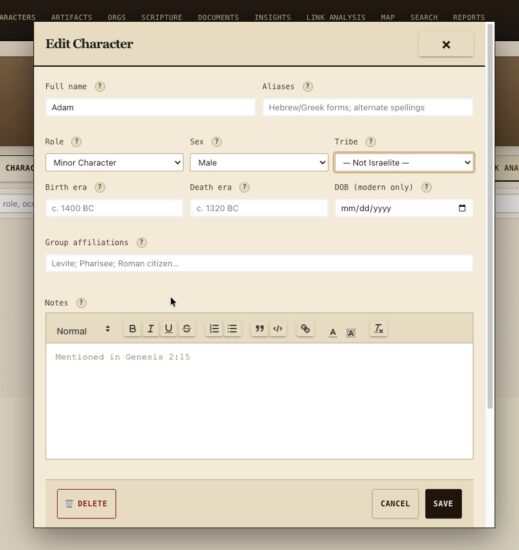Screen dimensions: 519x550
Task: Open the Normal paragraph style dropdown
Action: pyautogui.click(x=83, y=331)
